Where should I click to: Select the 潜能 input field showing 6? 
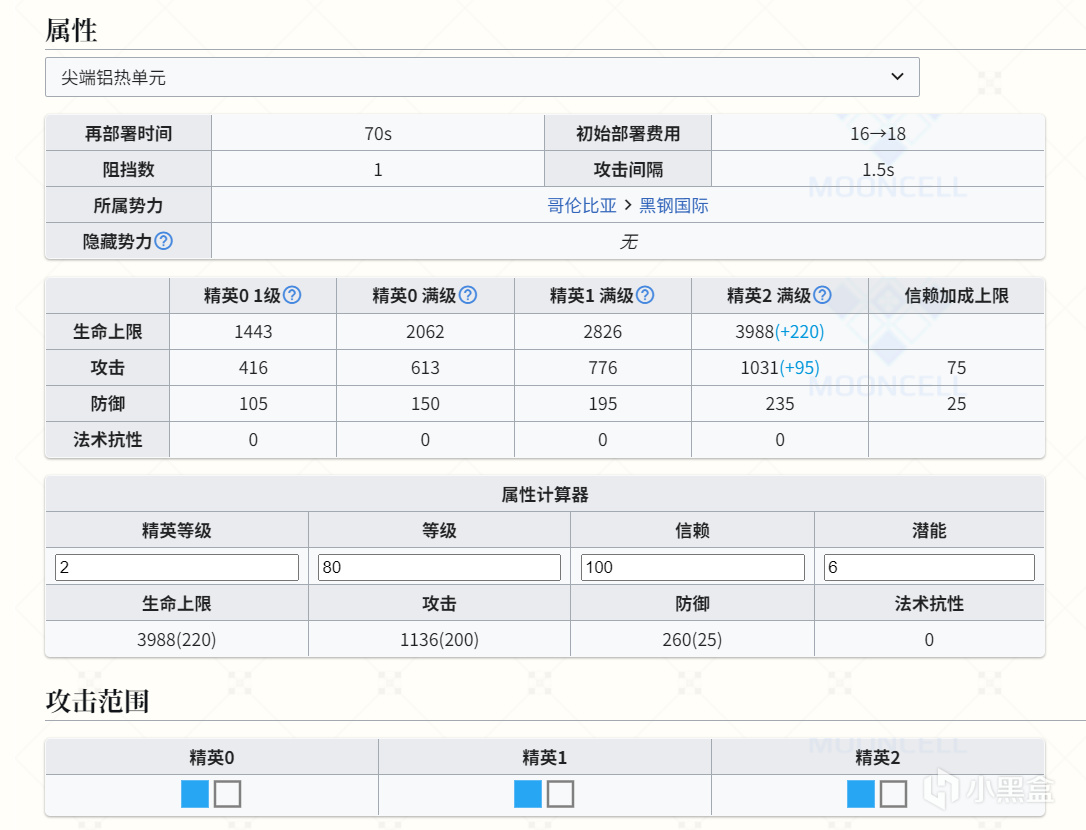pyautogui.click(x=929, y=568)
